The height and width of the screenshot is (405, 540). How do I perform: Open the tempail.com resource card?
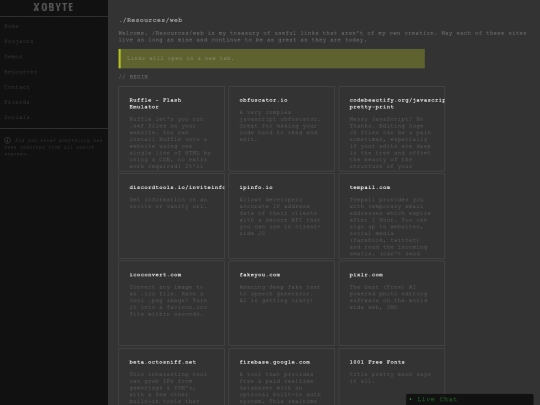click(392, 216)
